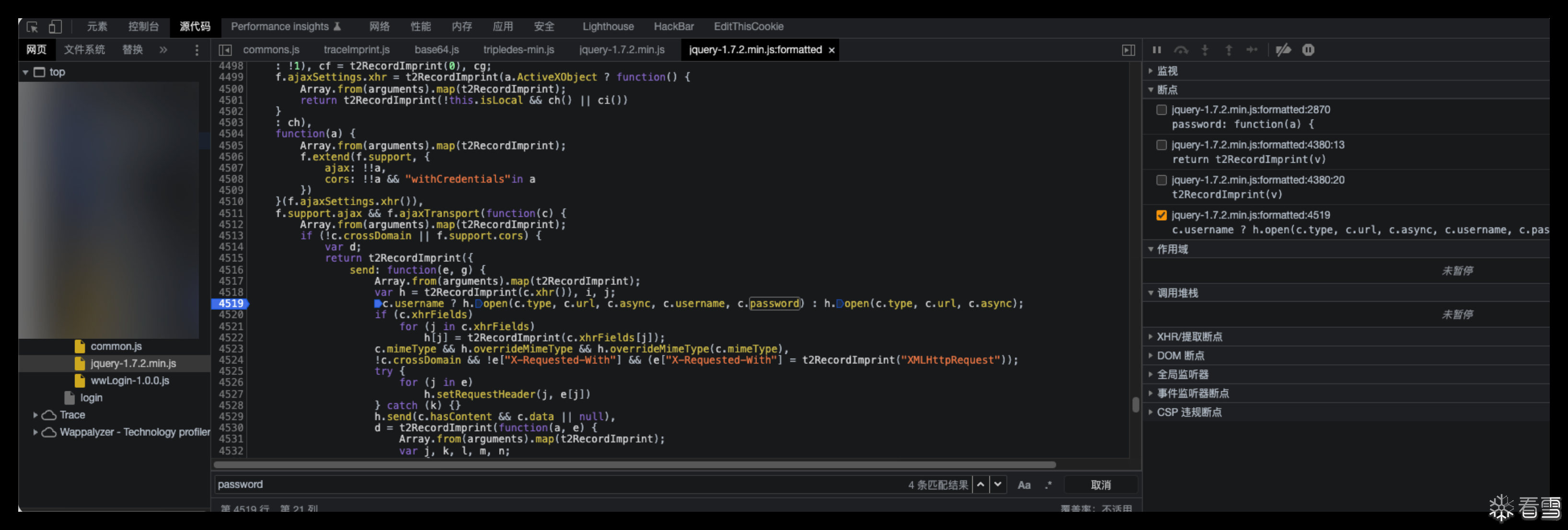Screen dimensions: 1568x530
Task: Toggle the file navigator sidebar icon
Action: click(225, 50)
